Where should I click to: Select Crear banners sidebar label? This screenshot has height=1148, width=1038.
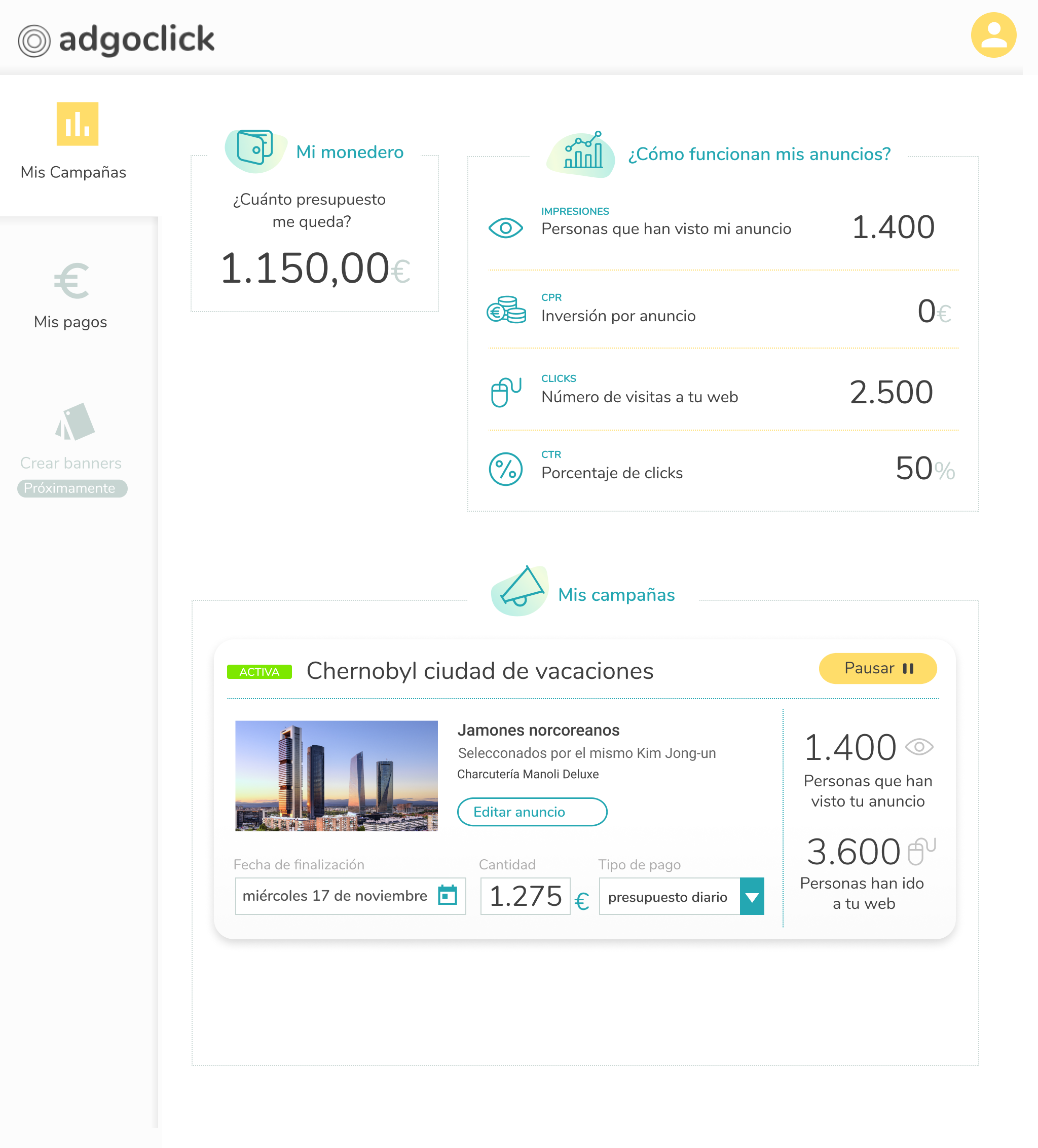click(70, 463)
